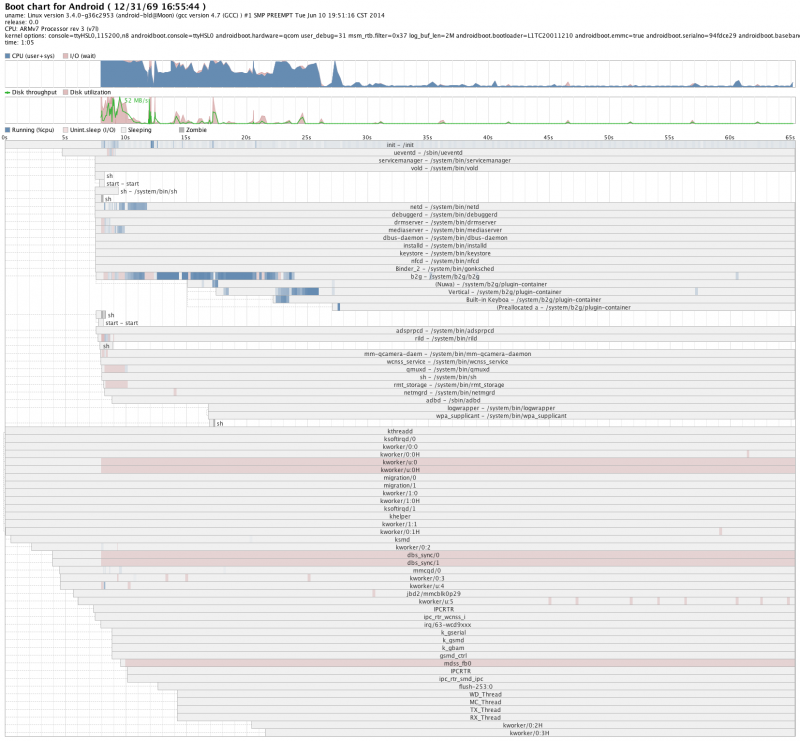The image size is (800, 741).
Task: Select the flush-253:0 thread row
Action: [476, 686]
